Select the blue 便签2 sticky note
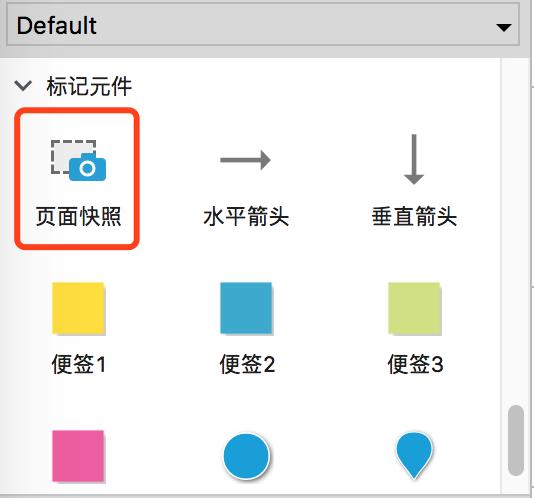 [x=247, y=309]
